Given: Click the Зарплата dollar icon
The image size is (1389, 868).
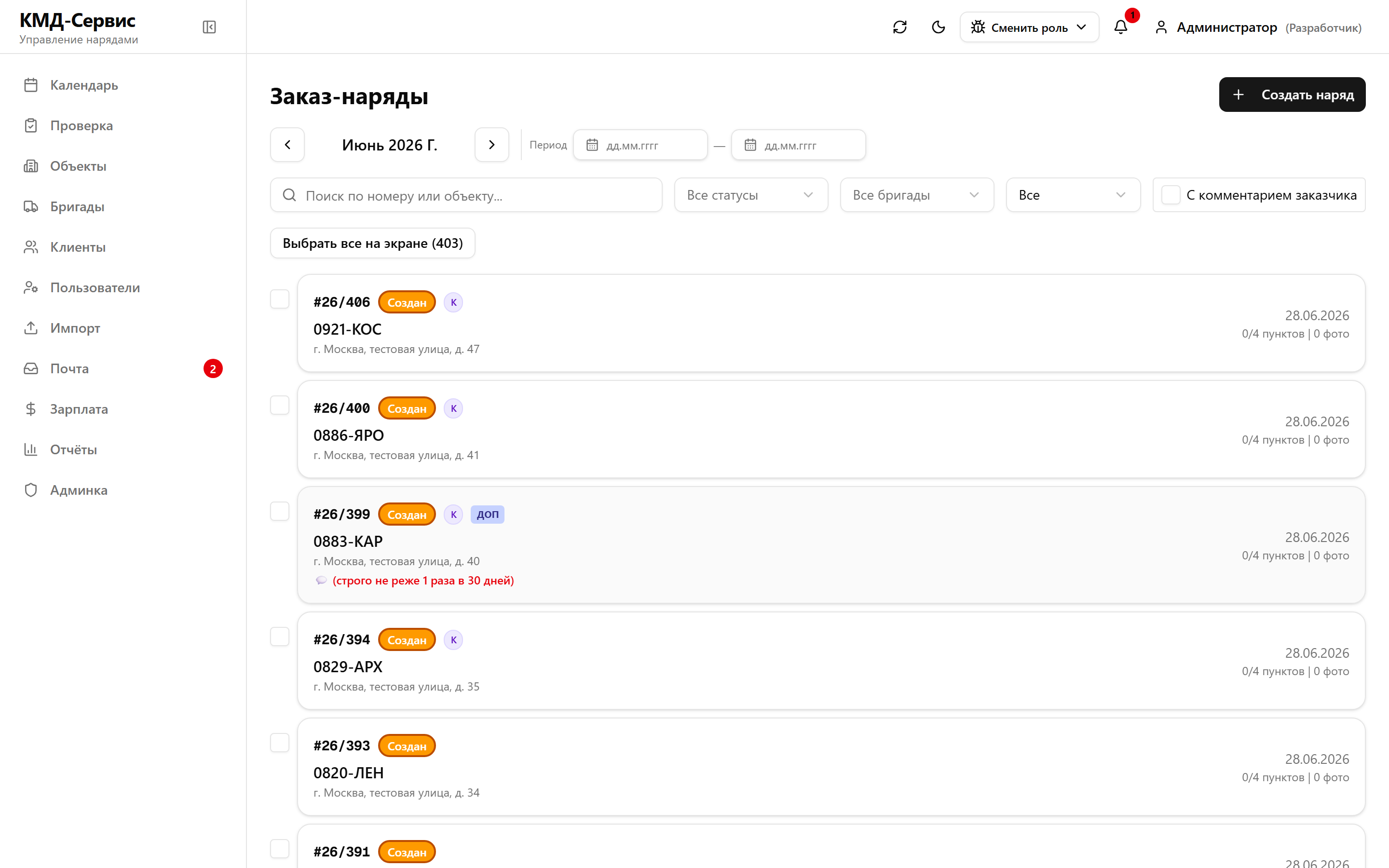Looking at the screenshot, I should pyautogui.click(x=31, y=409).
